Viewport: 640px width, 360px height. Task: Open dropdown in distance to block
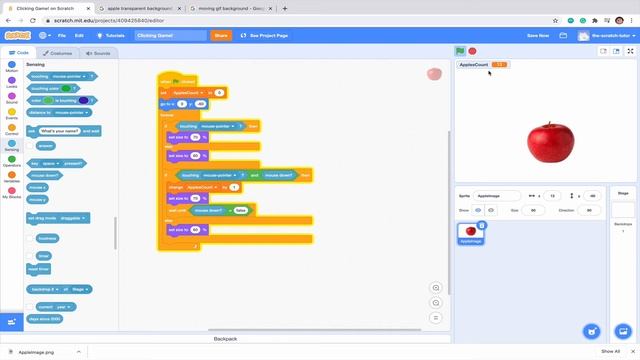[71, 112]
